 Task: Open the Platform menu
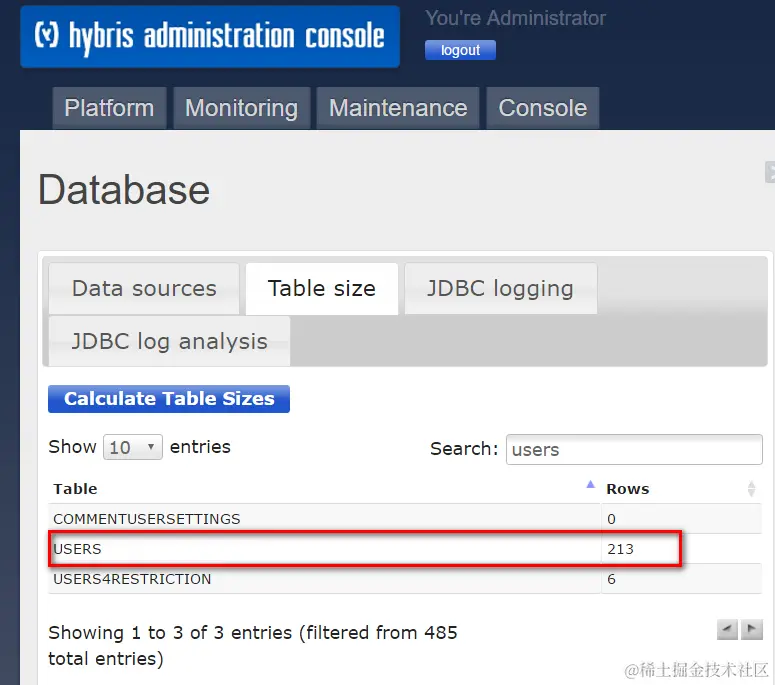(109, 108)
